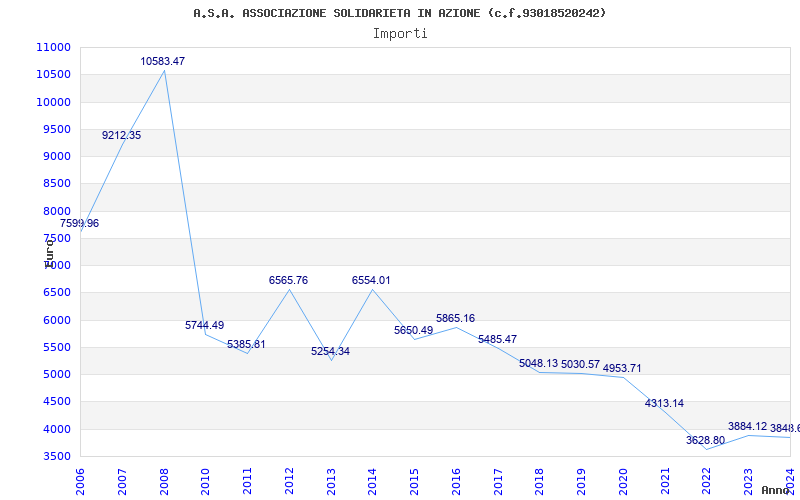Click the 5500 y-axis tick label
Screen dimensions: 800x500
tap(56, 347)
